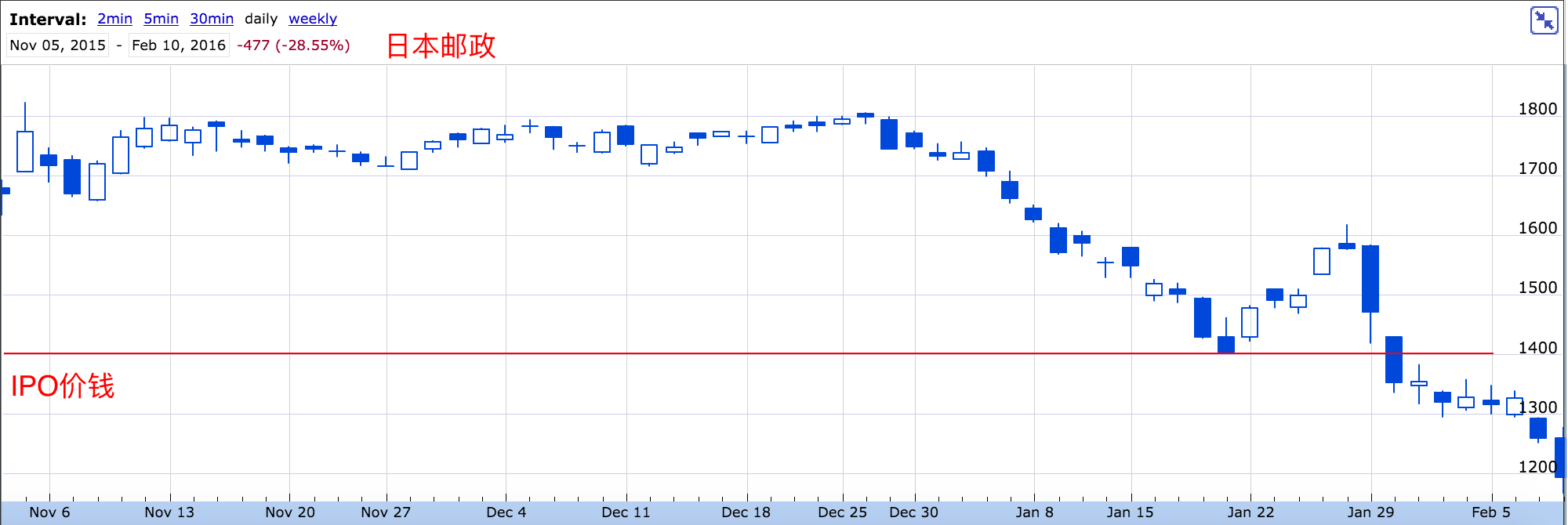Image resolution: width=1568 pixels, height=525 pixels.
Task: Click the large falling candle at Jan 29
Action: (x=1370, y=279)
